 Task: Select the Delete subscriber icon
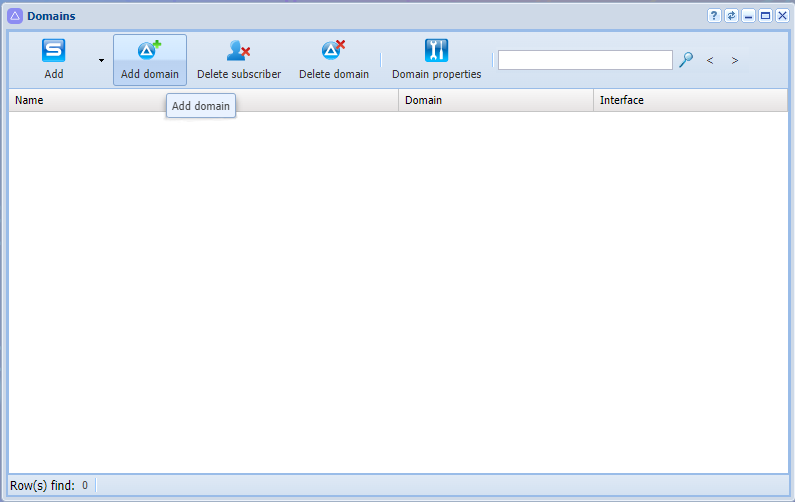tap(238, 50)
